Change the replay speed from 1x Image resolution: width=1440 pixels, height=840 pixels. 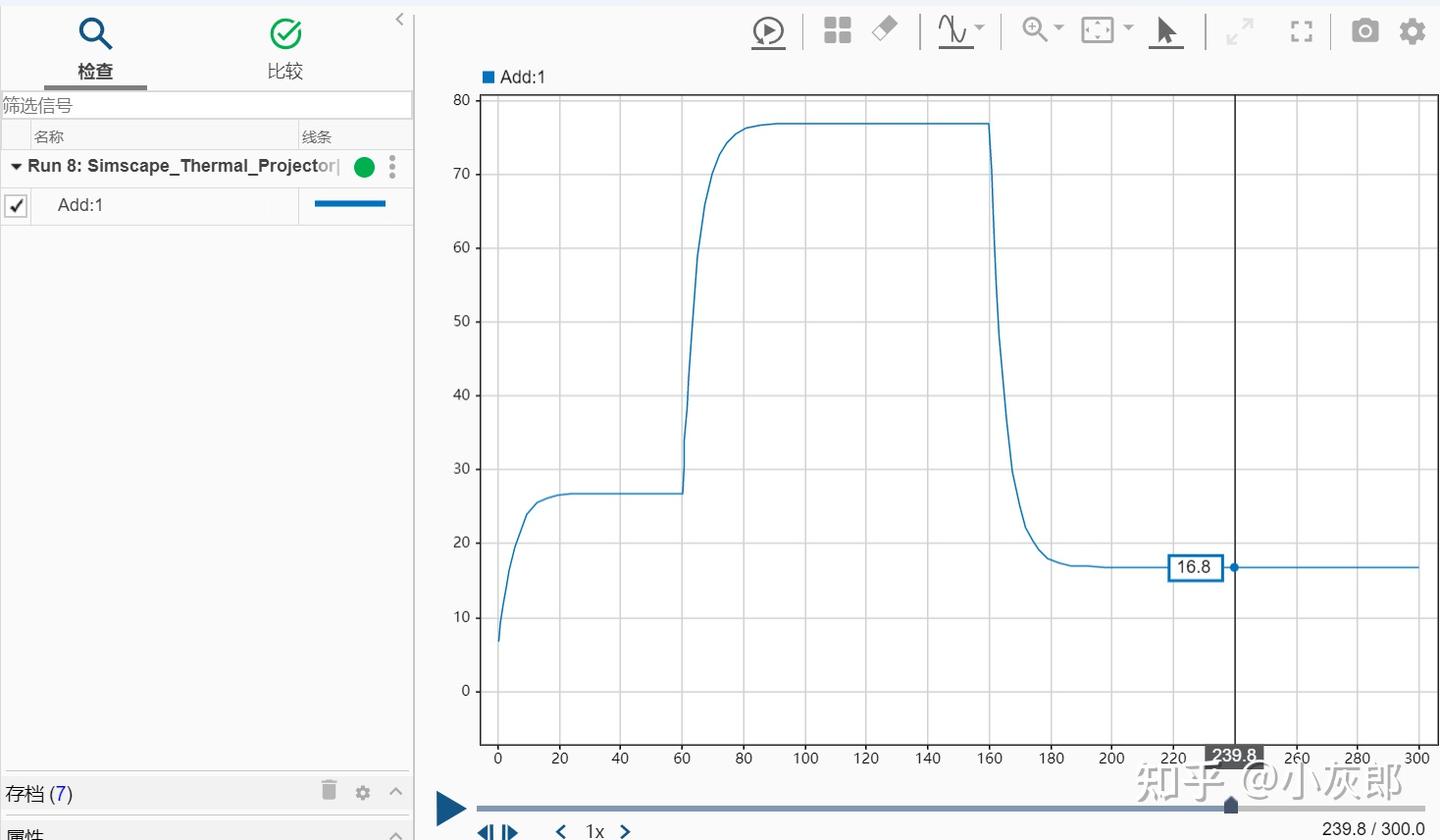(594, 830)
